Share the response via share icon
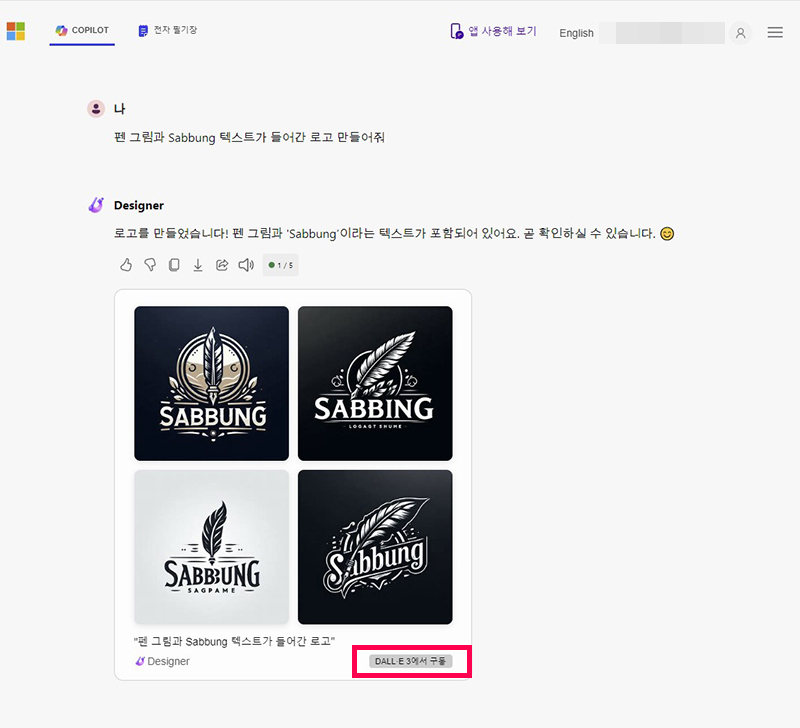 click(x=222, y=265)
